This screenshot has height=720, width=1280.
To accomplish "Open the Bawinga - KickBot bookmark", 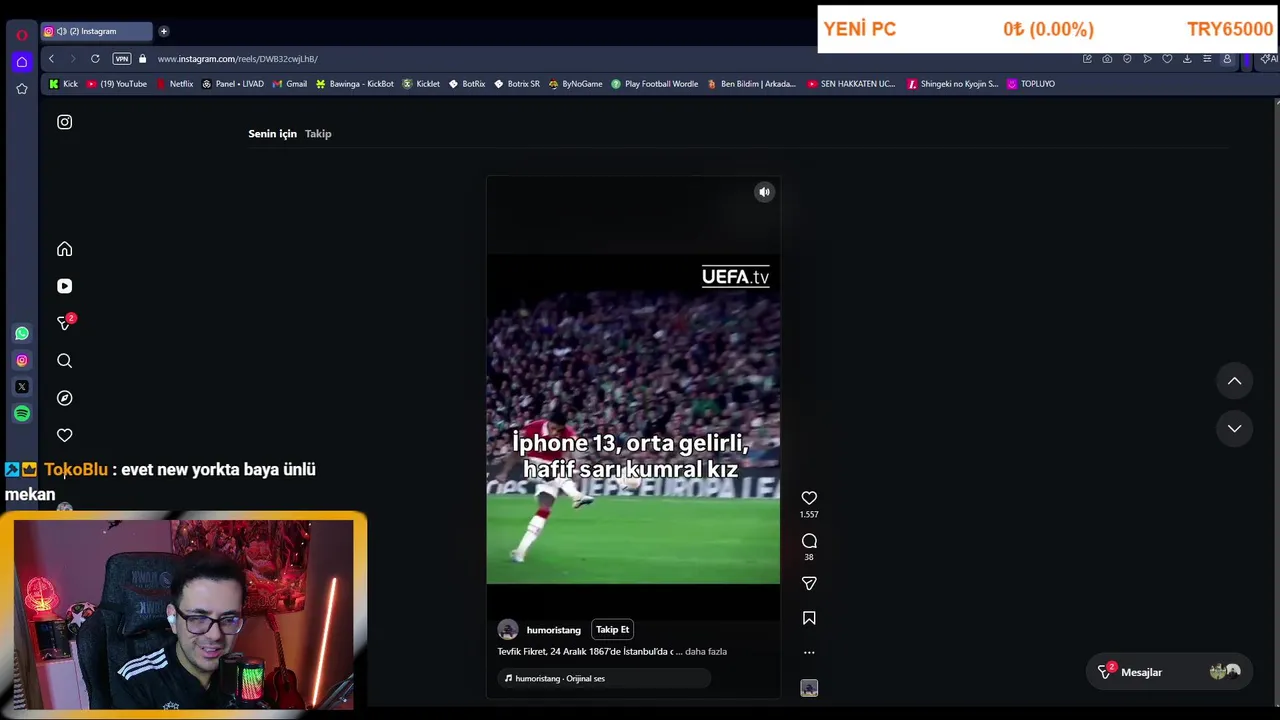I will coord(355,84).
